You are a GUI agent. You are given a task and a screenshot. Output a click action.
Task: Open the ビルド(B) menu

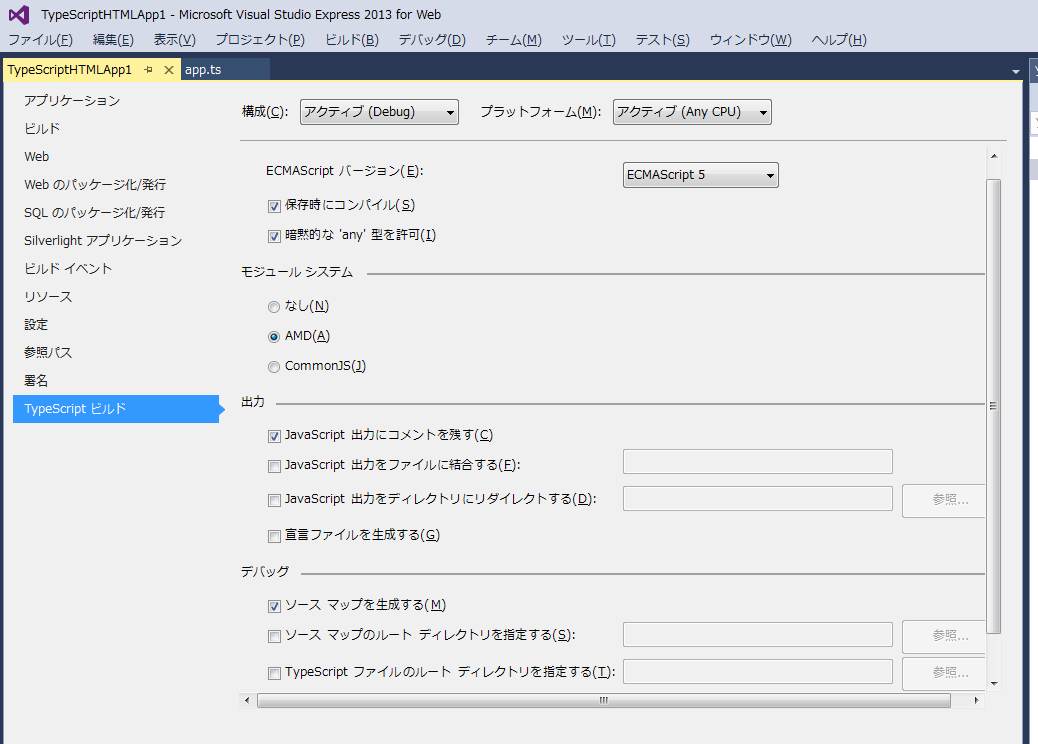352,40
